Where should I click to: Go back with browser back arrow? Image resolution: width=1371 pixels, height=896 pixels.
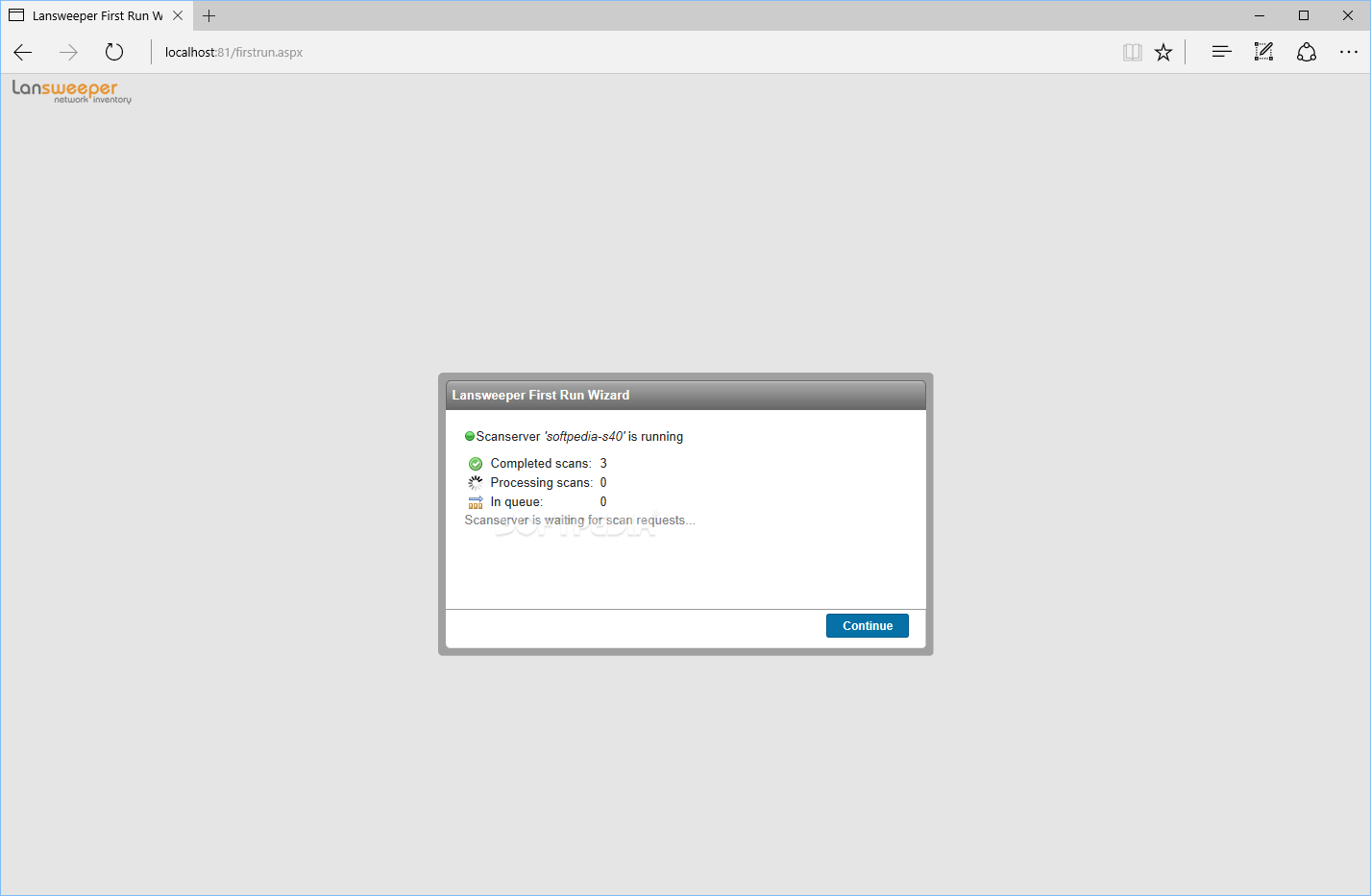[x=23, y=53]
